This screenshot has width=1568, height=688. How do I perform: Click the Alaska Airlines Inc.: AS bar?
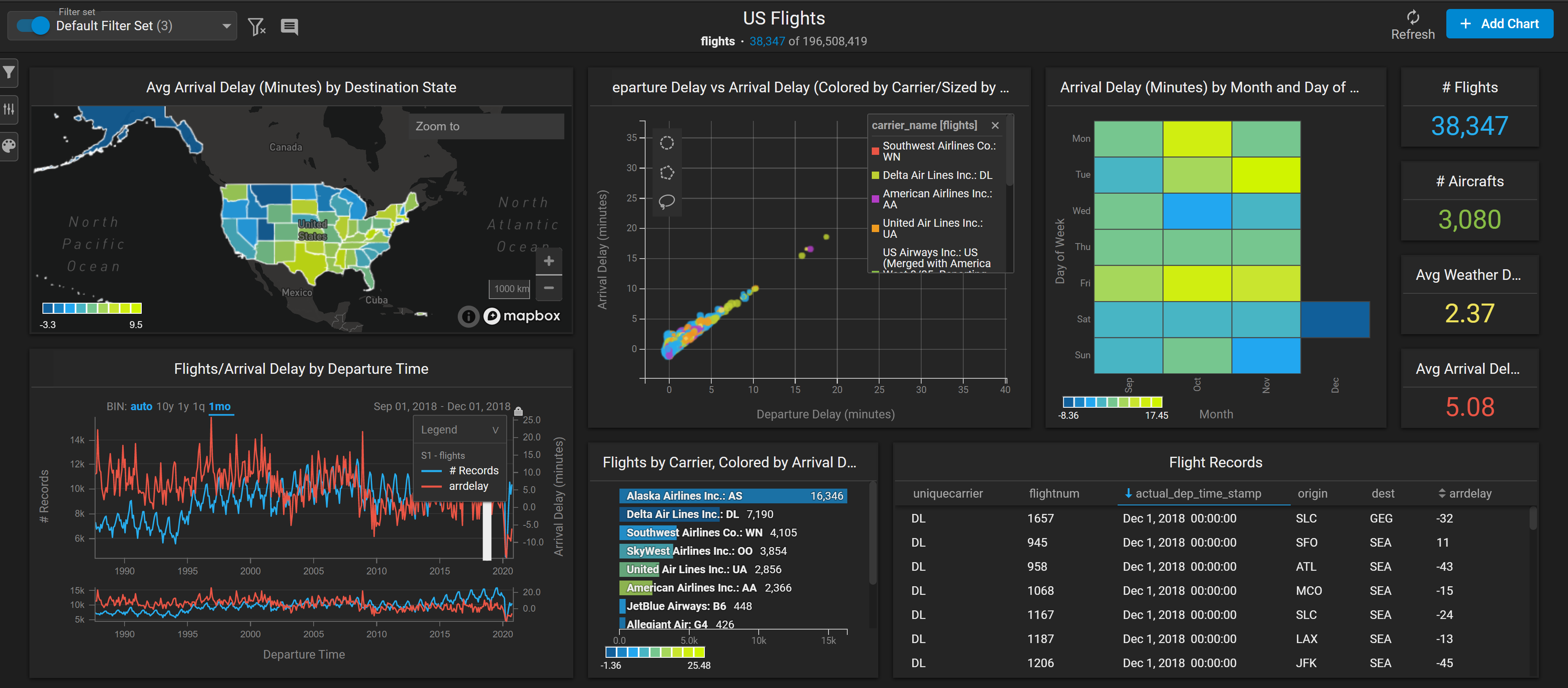click(x=733, y=496)
